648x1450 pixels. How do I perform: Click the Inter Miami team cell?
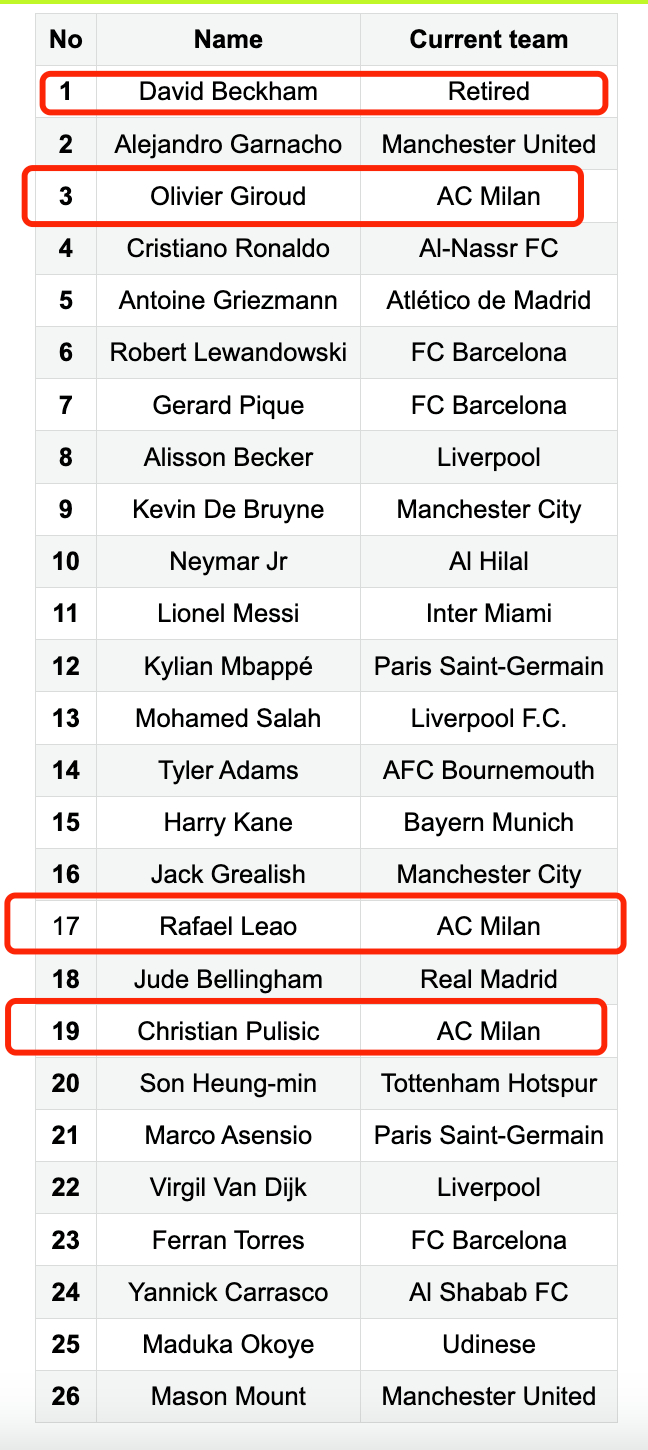point(489,614)
